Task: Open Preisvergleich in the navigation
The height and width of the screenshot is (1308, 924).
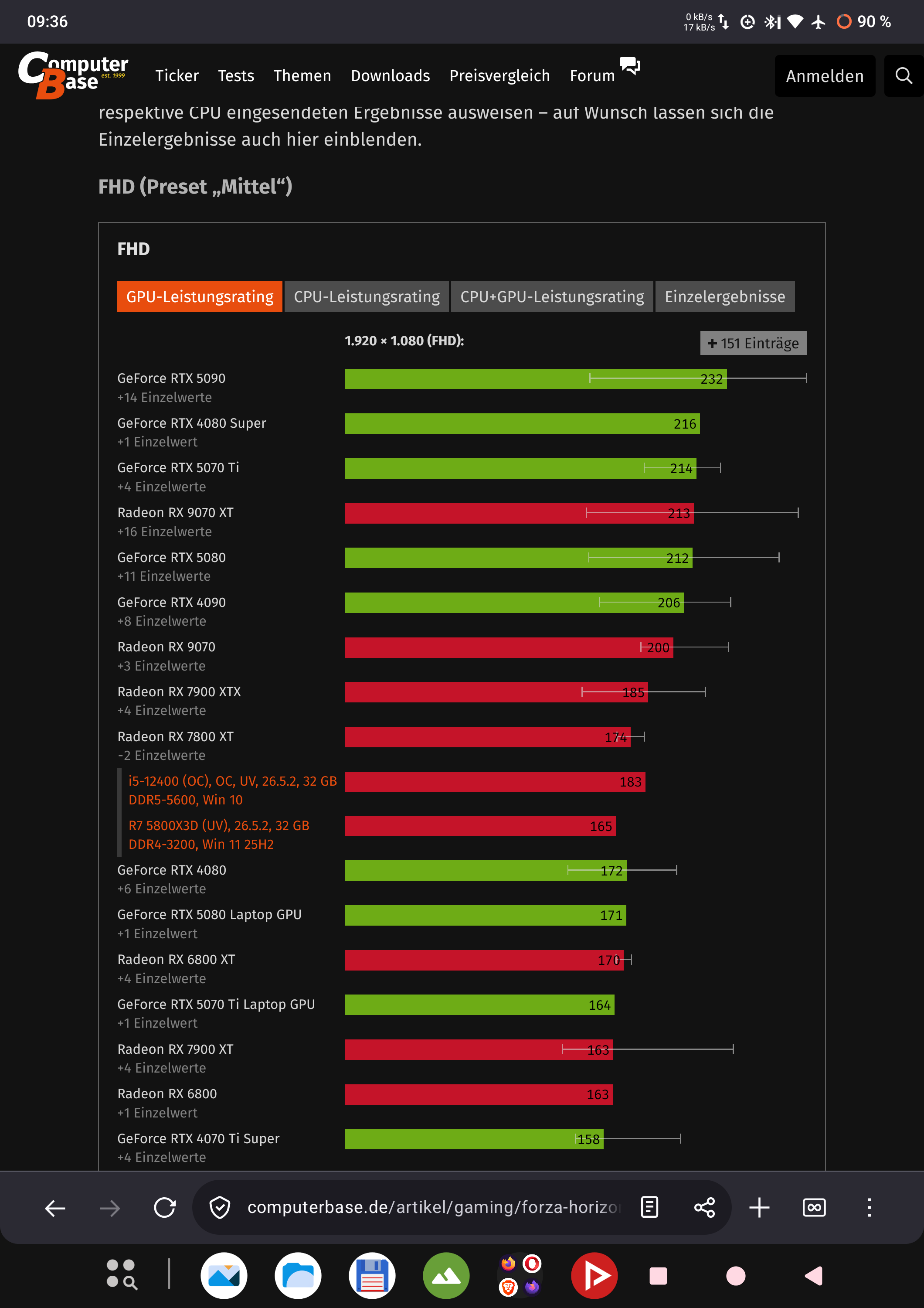Action: pos(500,76)
